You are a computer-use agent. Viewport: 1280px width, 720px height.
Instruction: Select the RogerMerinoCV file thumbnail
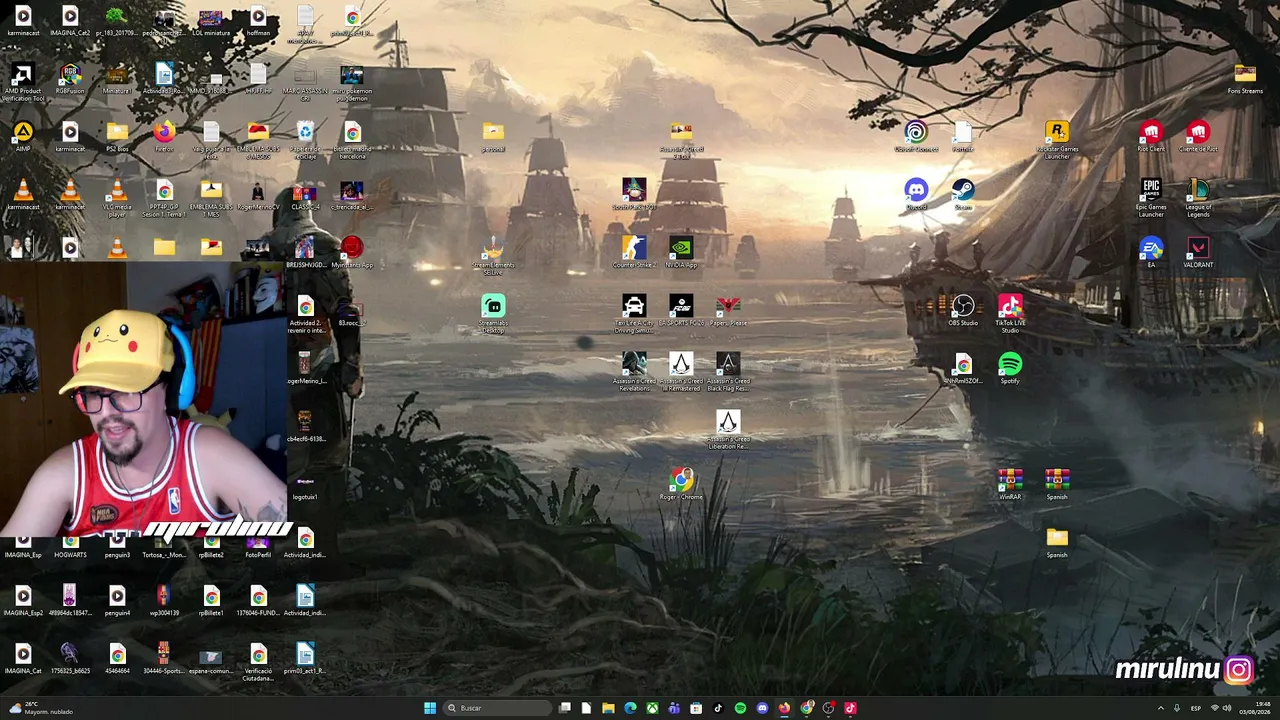pyautogui.click(x=258, y=195)
